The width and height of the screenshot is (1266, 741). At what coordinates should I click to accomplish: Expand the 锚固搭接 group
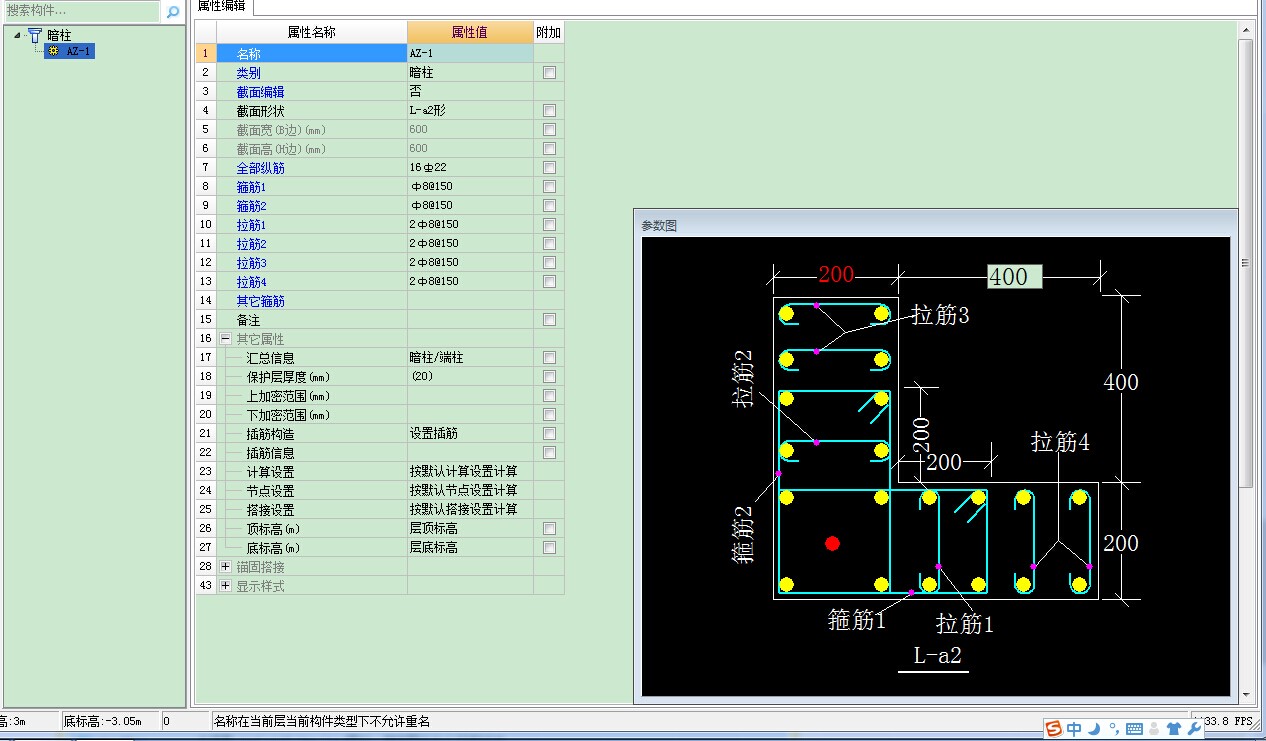pyautogui.click(x=225, y=567)
